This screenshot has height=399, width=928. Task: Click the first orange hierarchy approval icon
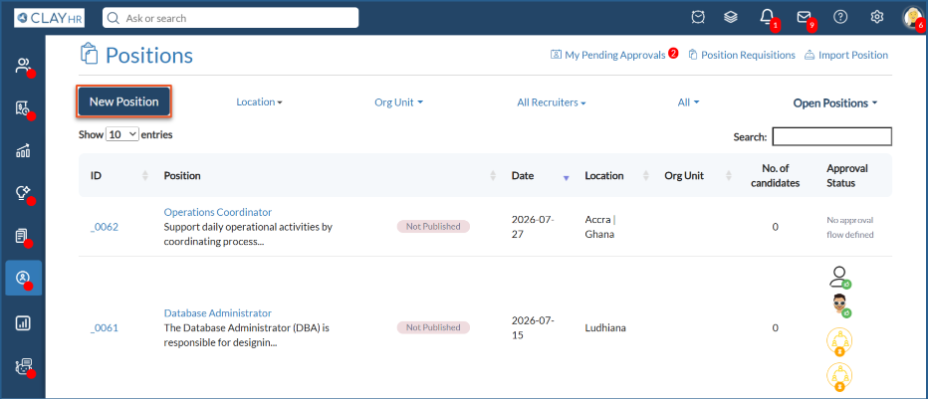839,341
